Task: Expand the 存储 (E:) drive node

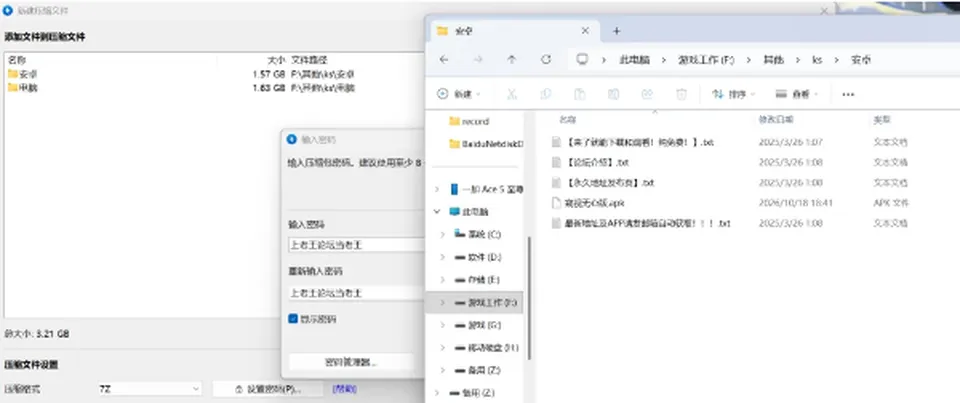Action: pos(442,280)
